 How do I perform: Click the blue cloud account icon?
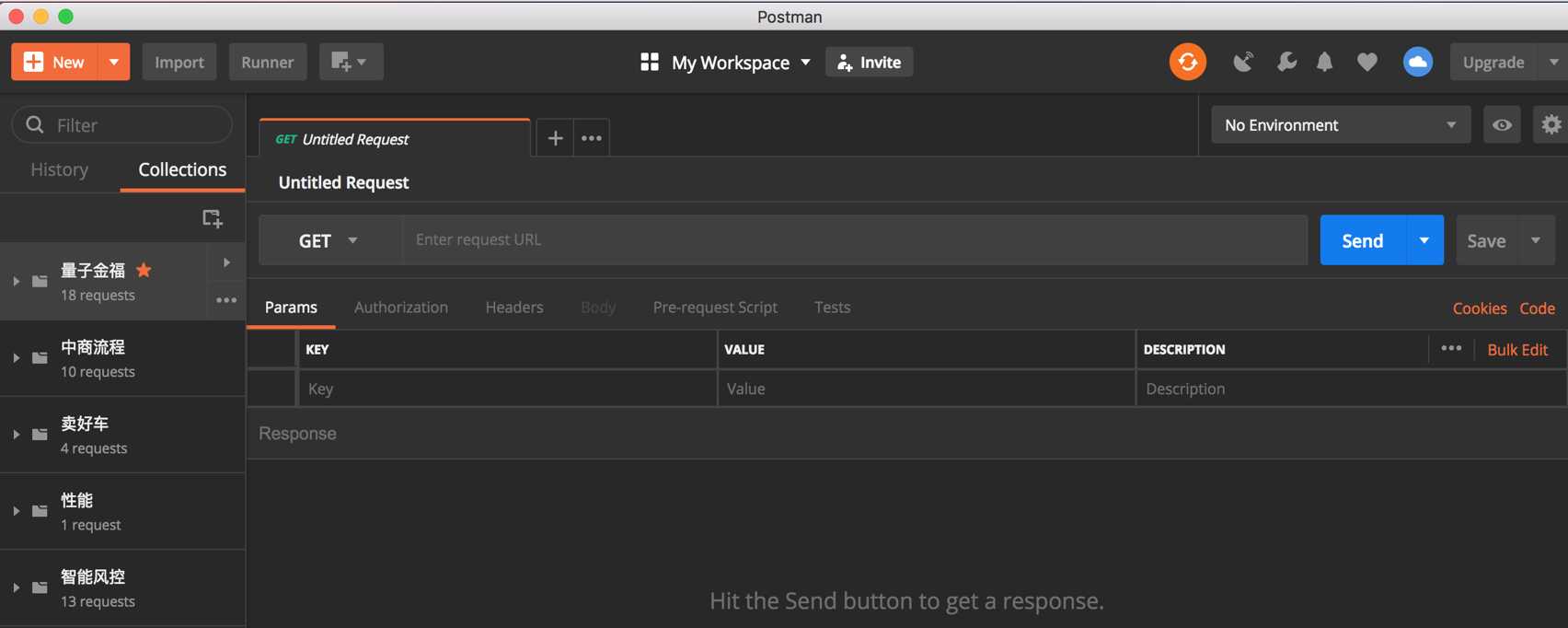pyautogui.click(x=1417, y=62)
